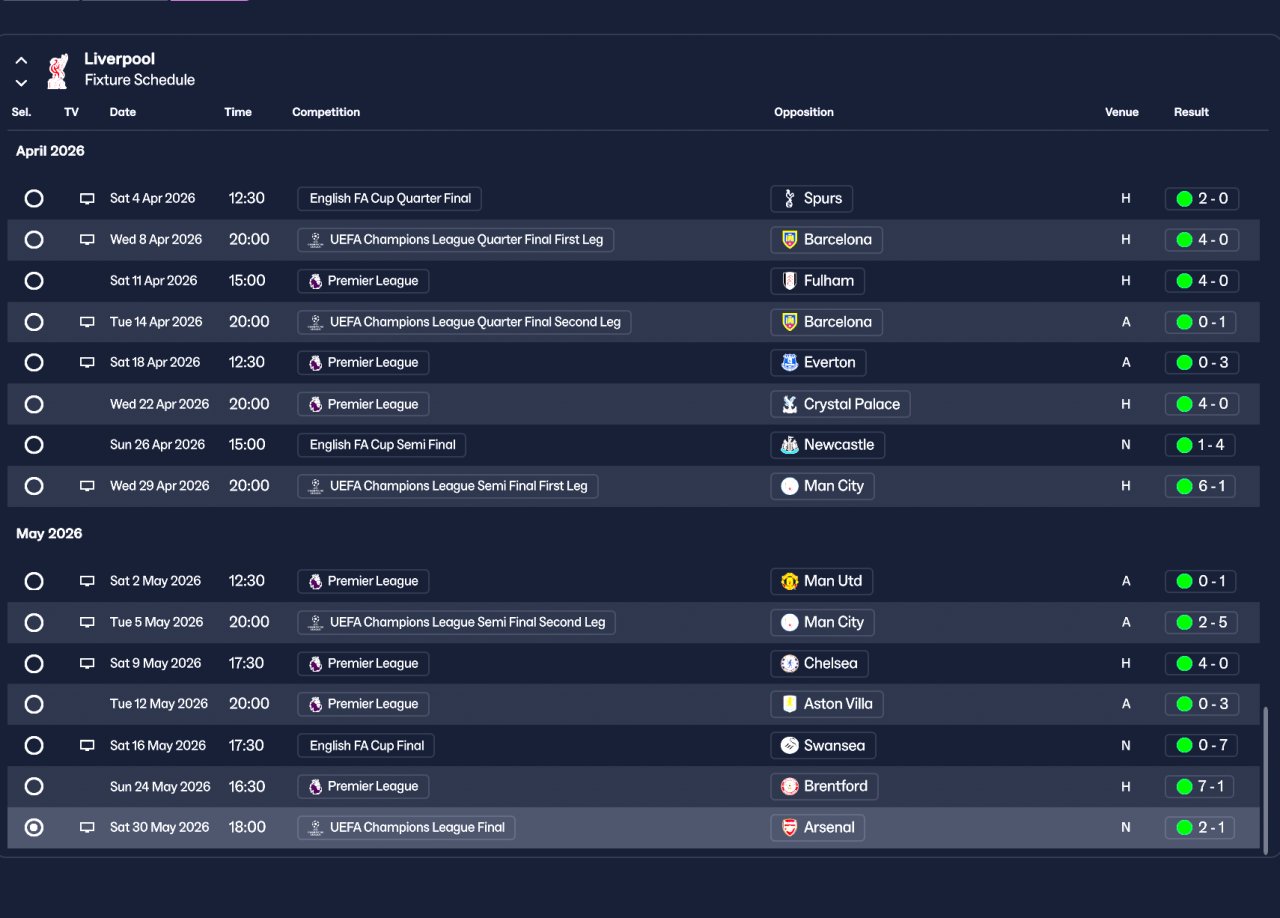Sort by the Opposition column header
Image resolution: width=1280 pixels, height=918 pixels.
(804, 112)
